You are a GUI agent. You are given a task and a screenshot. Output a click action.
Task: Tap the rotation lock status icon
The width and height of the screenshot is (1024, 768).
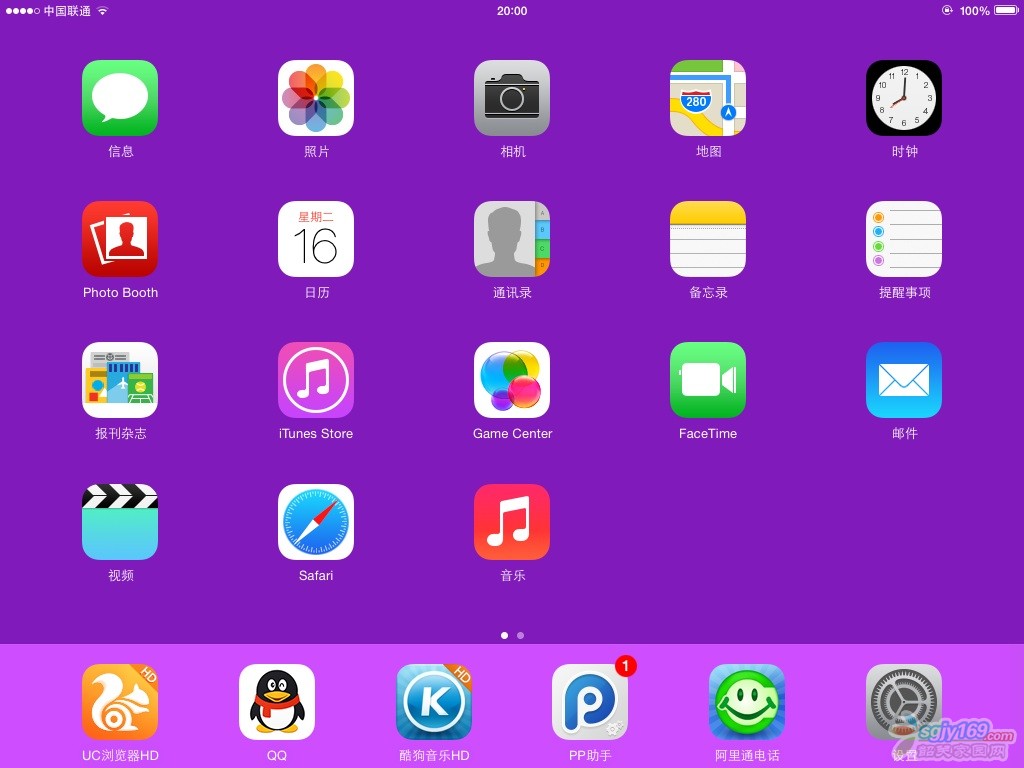(x=947, y=10)
